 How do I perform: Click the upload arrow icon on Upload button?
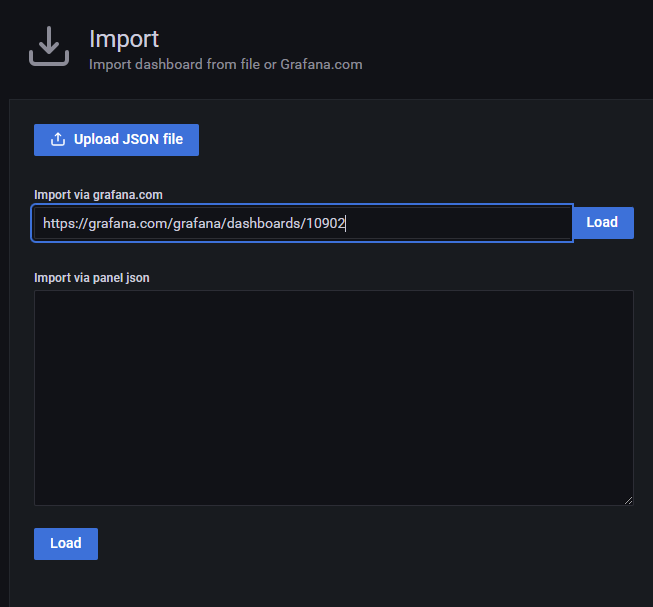coord(58,140)
